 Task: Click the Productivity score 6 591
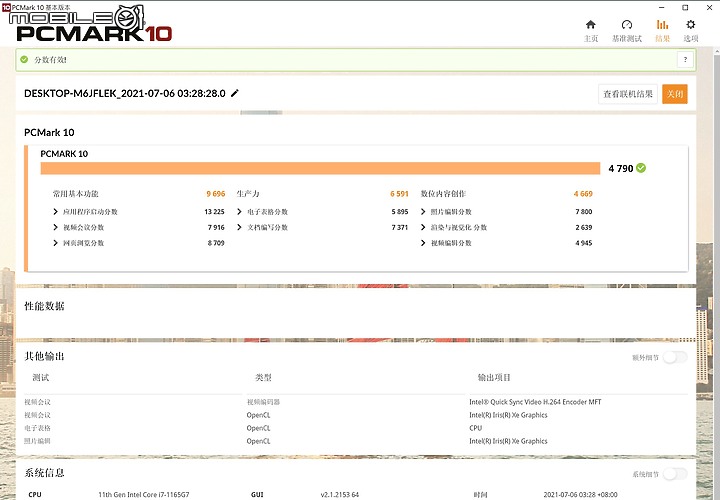[x=399, y=194]
